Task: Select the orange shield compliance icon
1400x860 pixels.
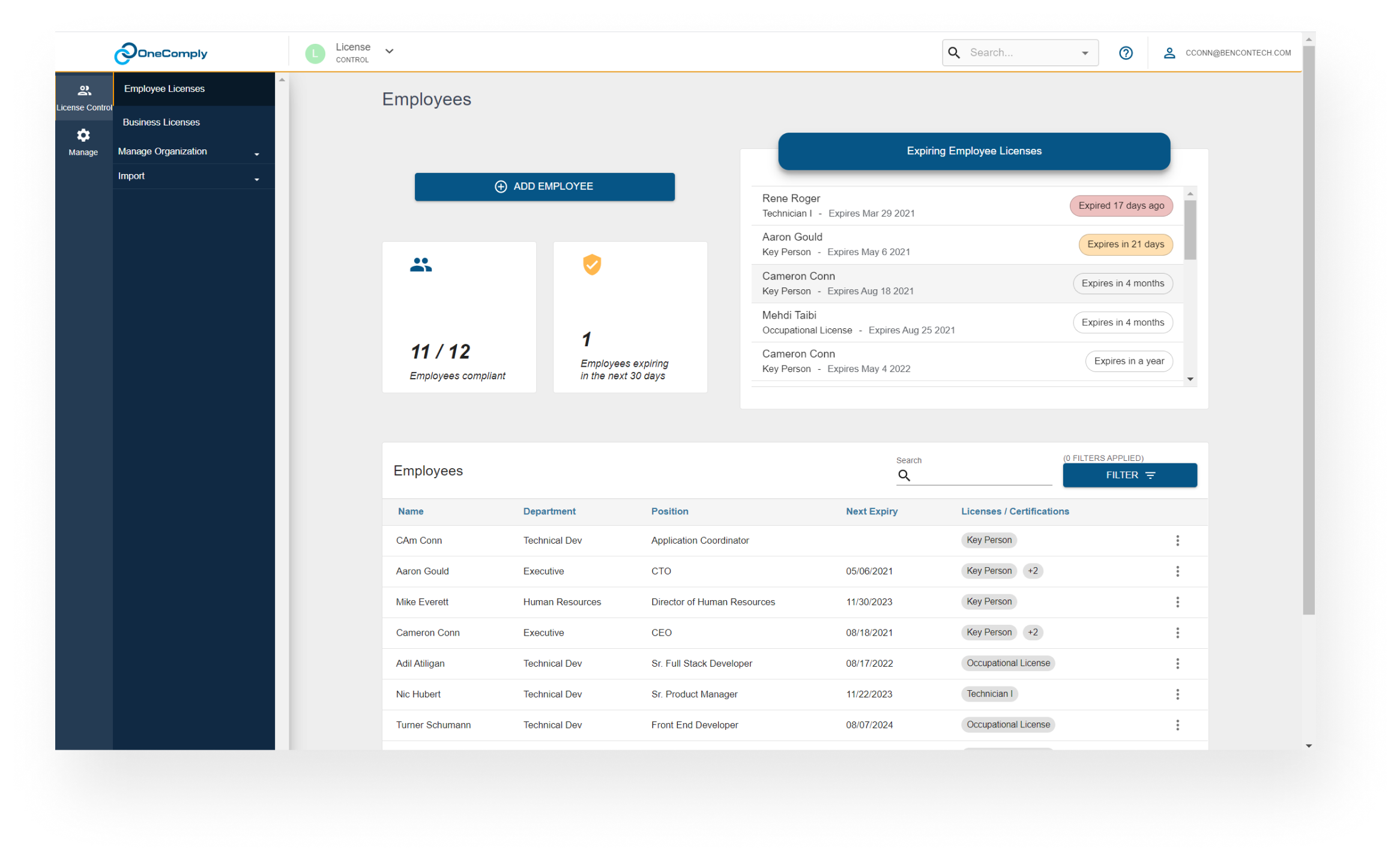Action: coord(591,265)
